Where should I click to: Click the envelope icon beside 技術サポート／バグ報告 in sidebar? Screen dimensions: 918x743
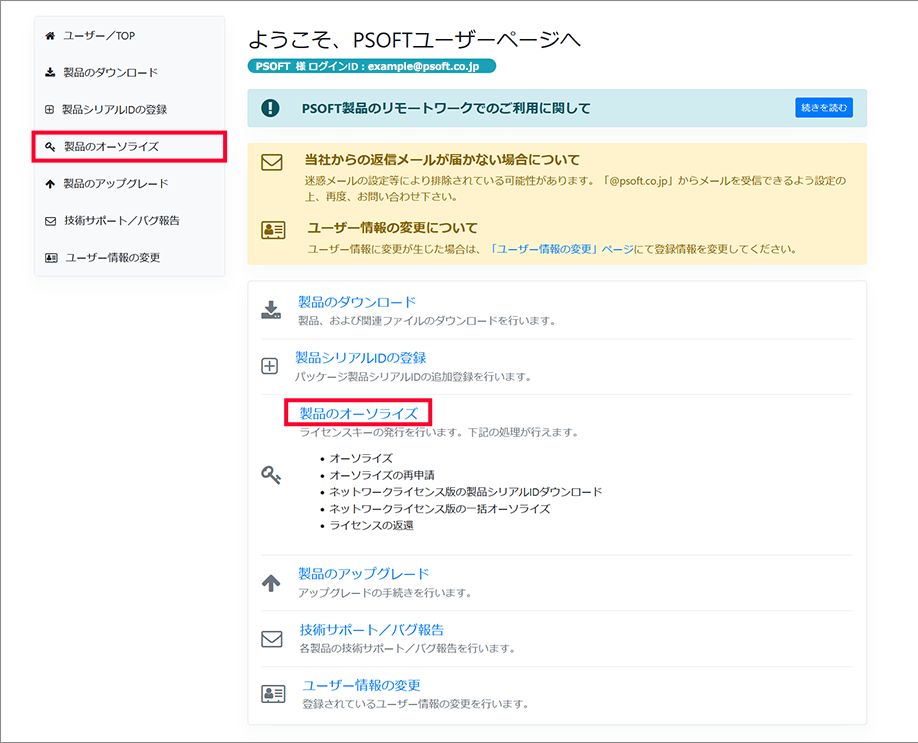[50, 221]
